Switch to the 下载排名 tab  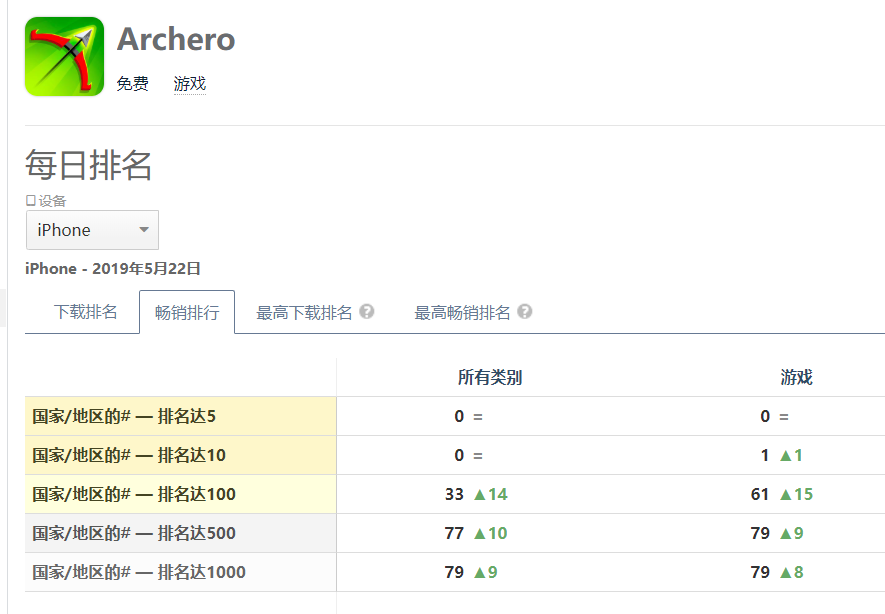[x=86, y=312]
